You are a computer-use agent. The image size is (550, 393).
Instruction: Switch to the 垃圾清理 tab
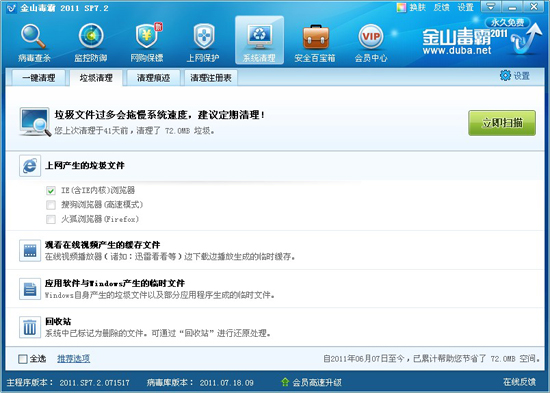96,78
